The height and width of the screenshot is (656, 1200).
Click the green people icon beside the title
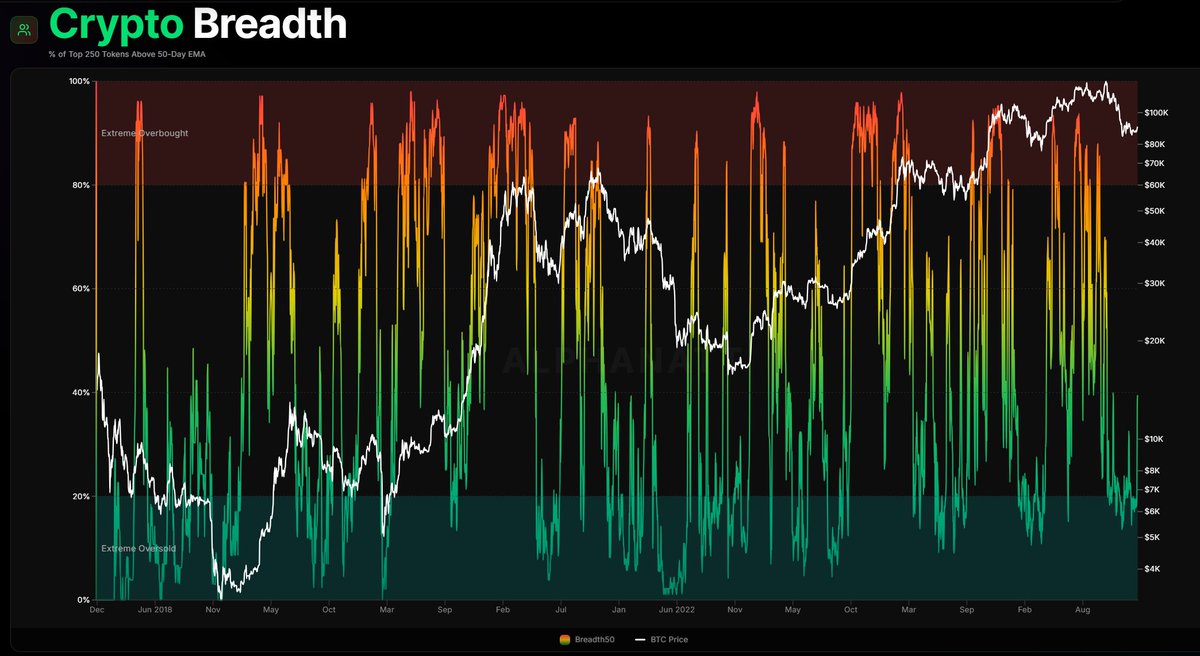tap(23, 29)
